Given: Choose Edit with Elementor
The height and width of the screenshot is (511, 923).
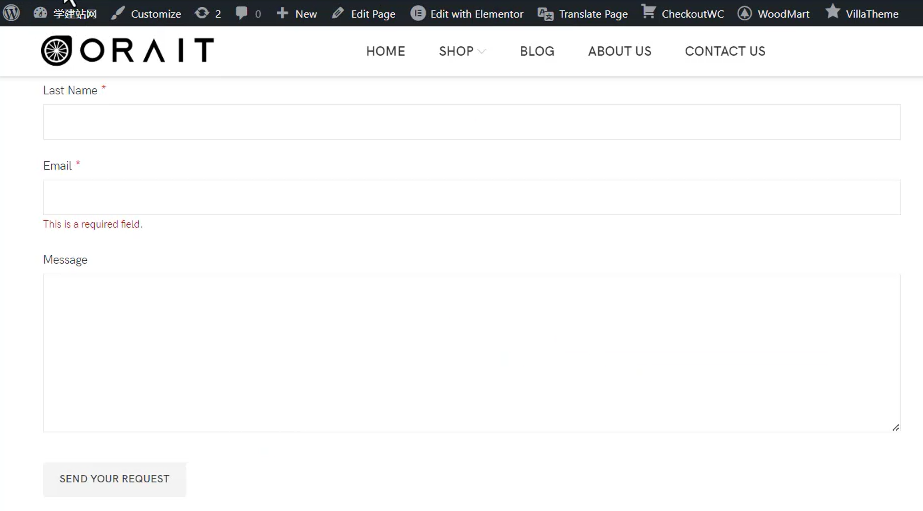Looking at the screenshot, I should pyautogui.click(x=477, y=14).
